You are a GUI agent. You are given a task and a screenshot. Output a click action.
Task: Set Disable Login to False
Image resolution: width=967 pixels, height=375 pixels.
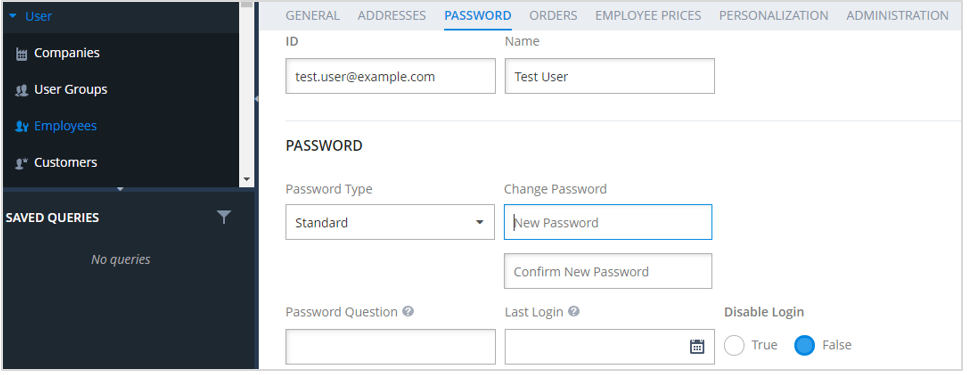[805, 345]
